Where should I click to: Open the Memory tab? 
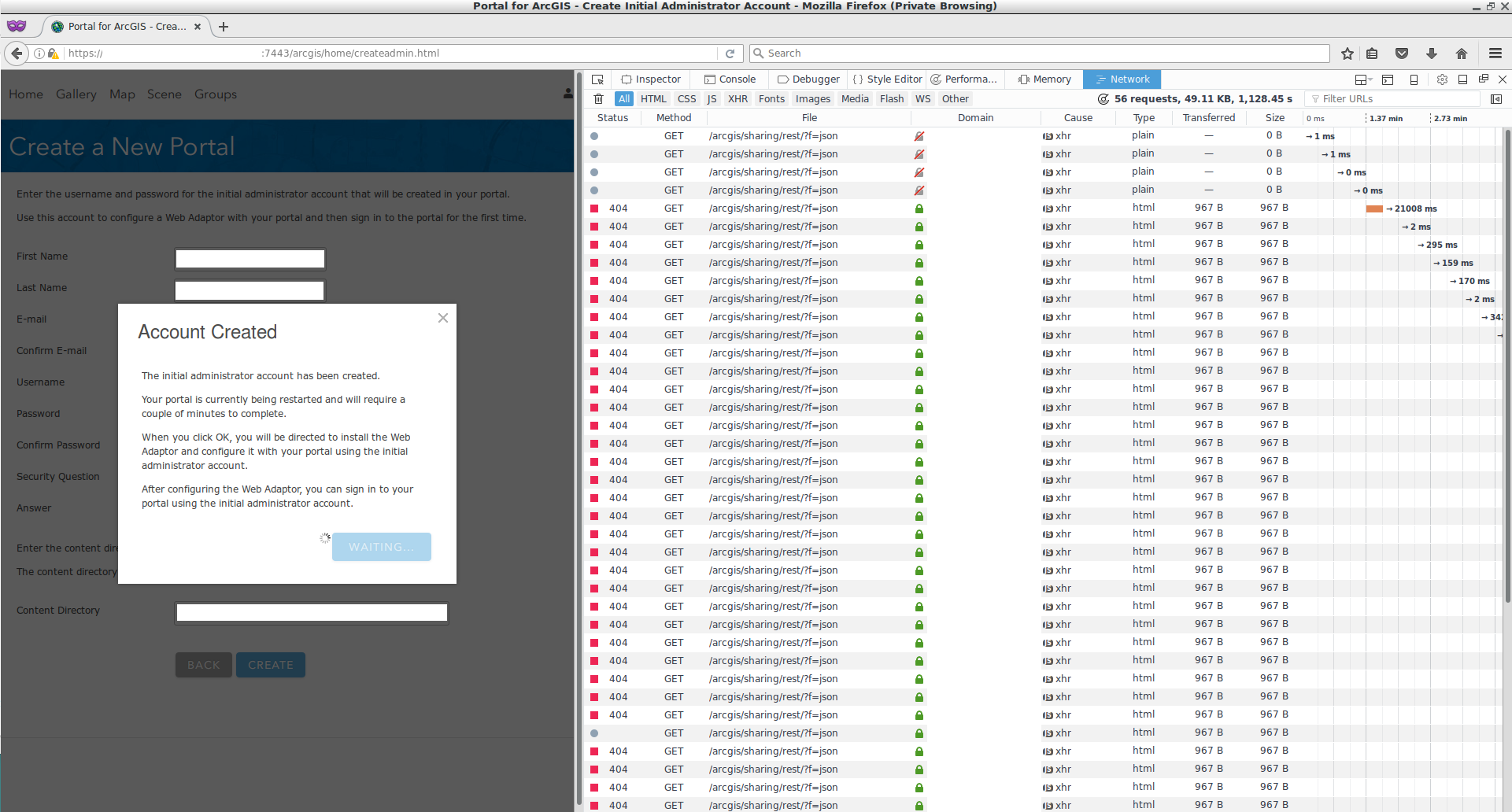coord(1044,79)
